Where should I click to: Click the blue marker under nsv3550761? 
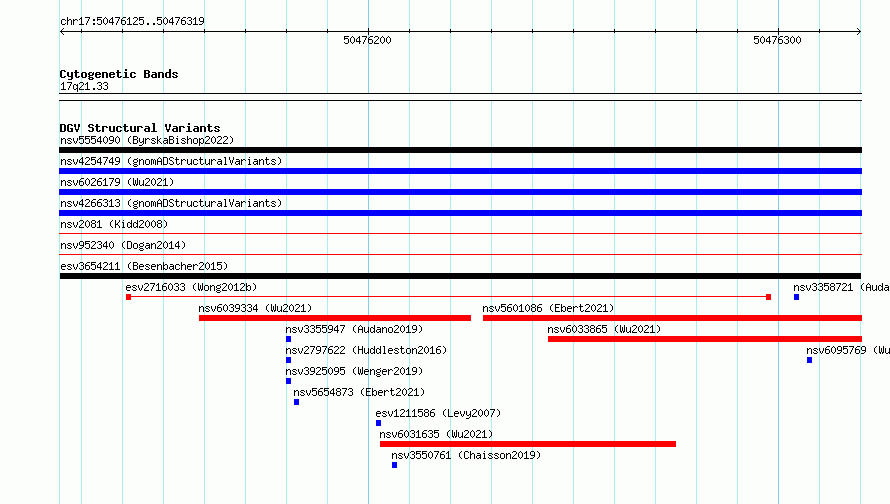(x=394, y=465)
